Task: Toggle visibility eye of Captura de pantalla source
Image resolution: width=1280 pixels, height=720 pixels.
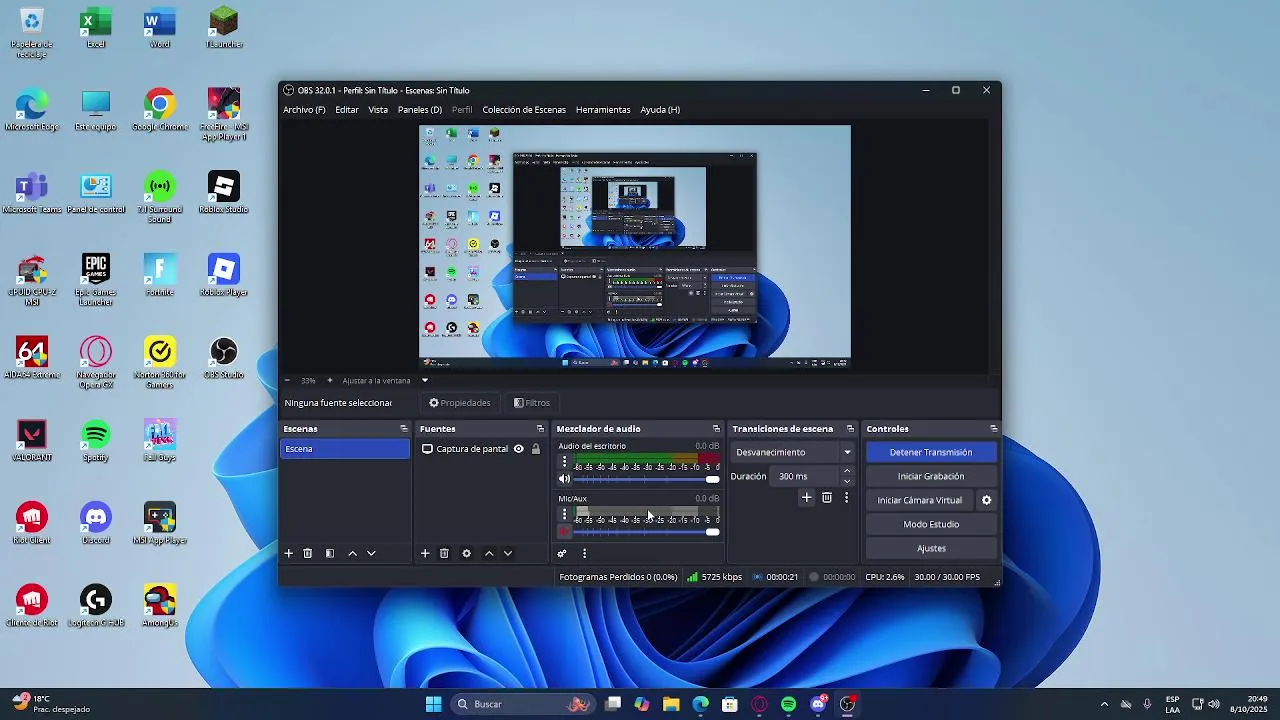Action: tap(518, 449)
